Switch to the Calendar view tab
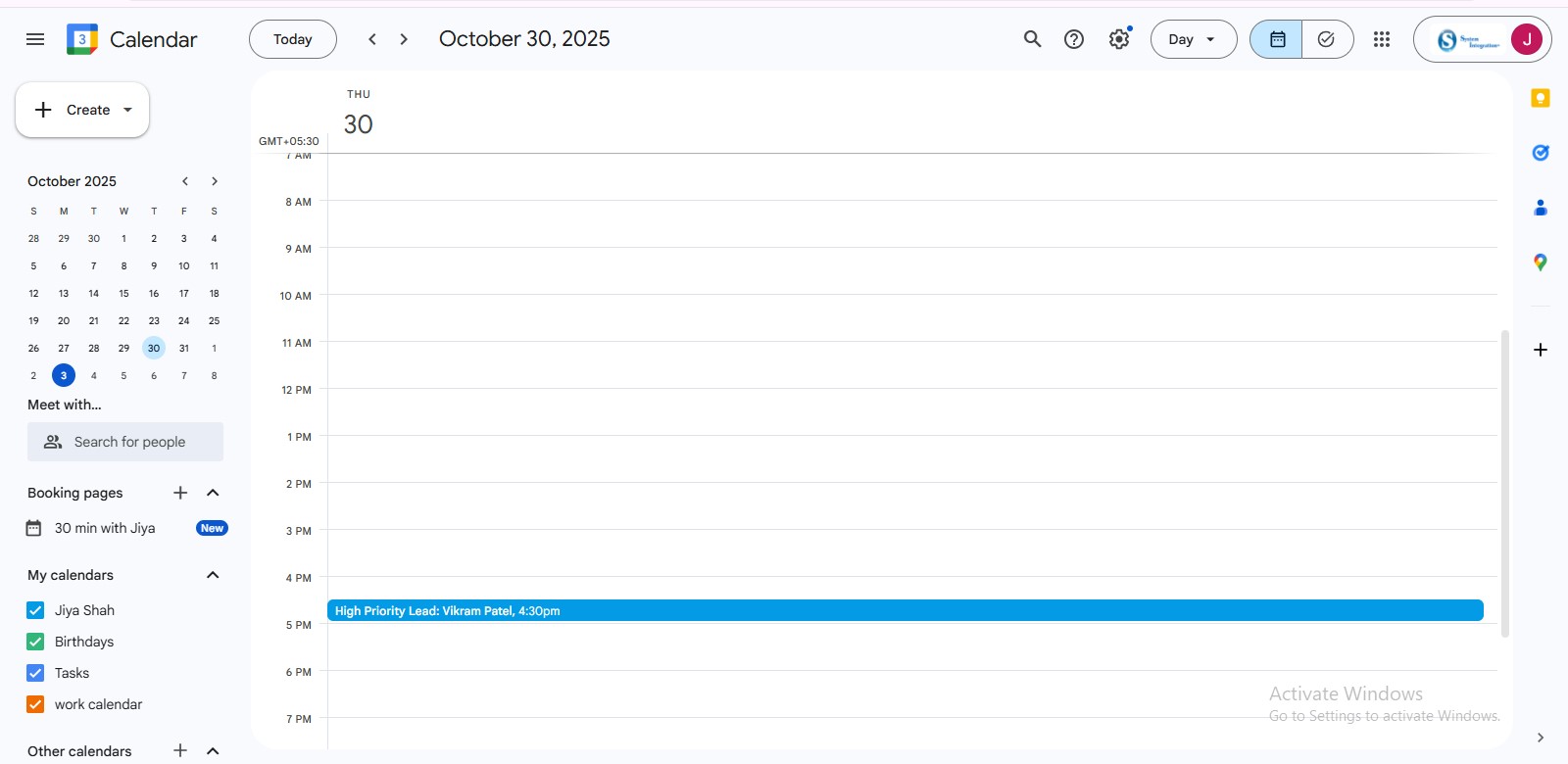This screenshot has width=1568, height=764. tap(1277, 39)
